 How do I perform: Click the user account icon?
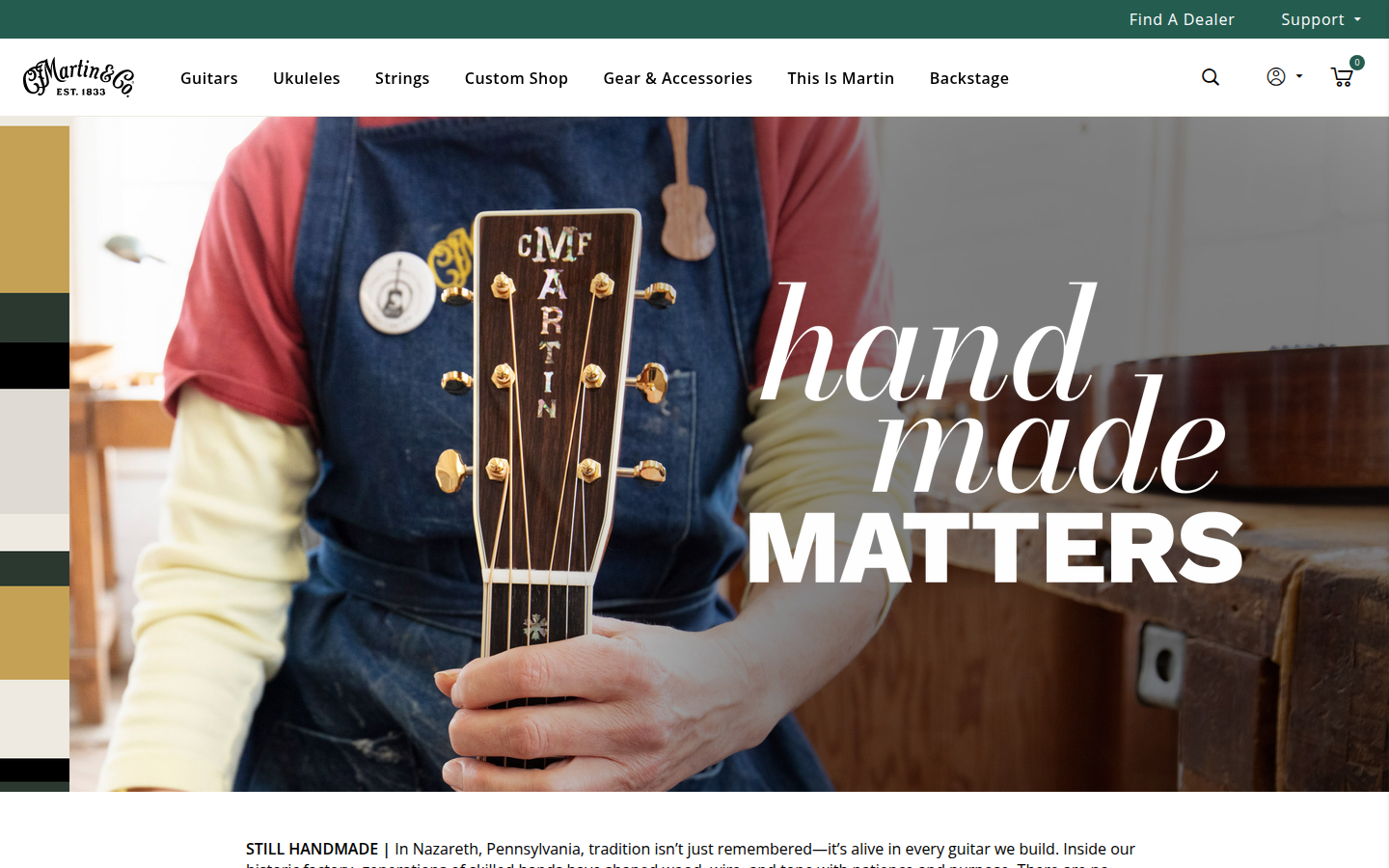pyautogui.click(x=1275, y=76)
